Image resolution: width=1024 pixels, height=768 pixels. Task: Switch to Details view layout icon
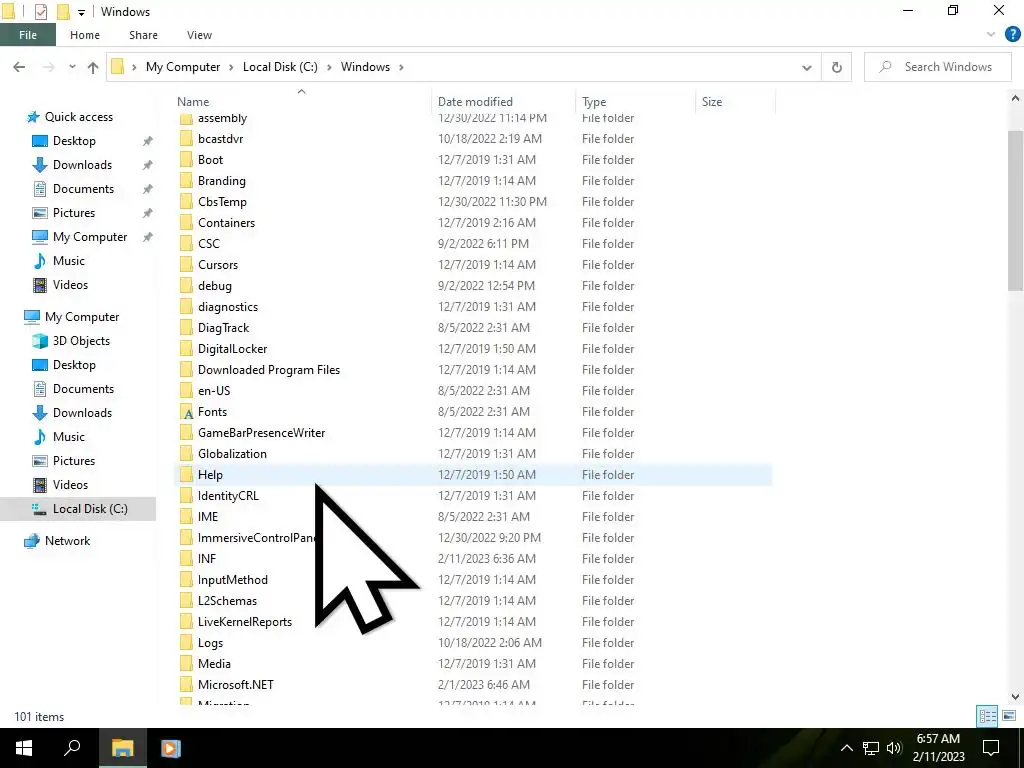[987, 716]
